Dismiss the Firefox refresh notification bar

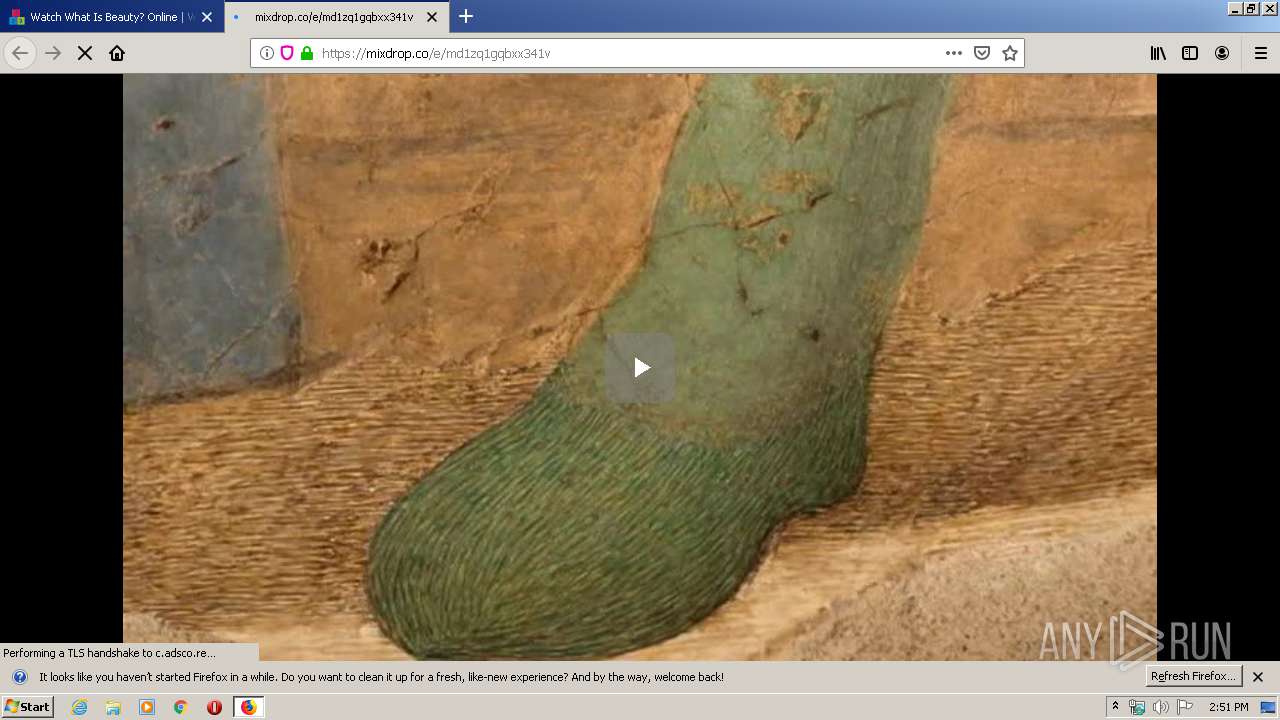[x=1258, y=677]
